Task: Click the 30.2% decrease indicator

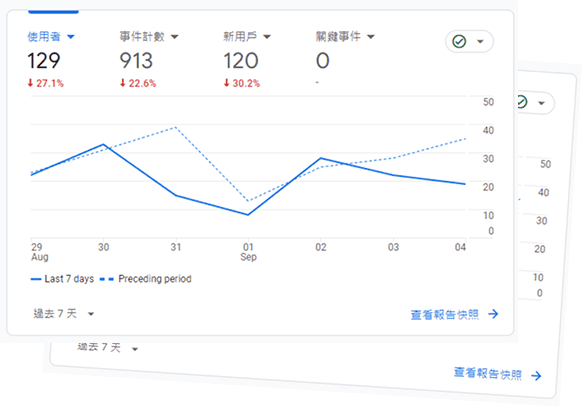Action: point(242,83)
